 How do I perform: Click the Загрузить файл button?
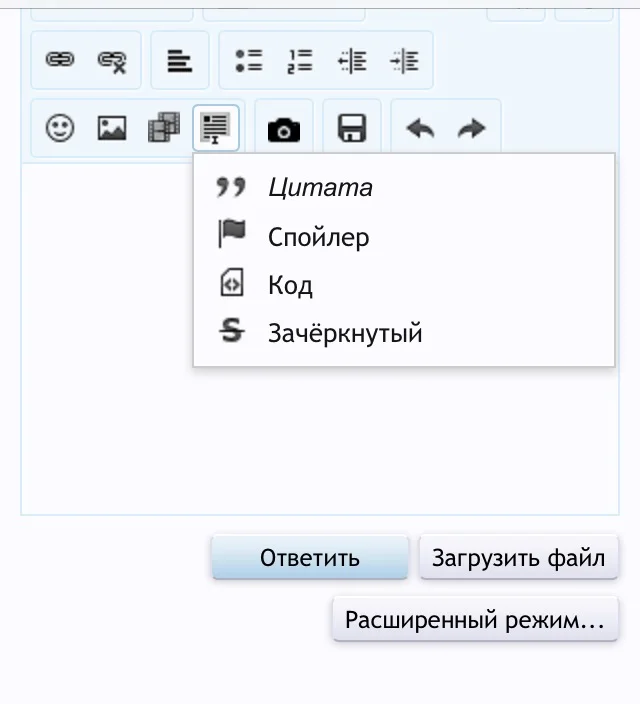tap(519, 558)
